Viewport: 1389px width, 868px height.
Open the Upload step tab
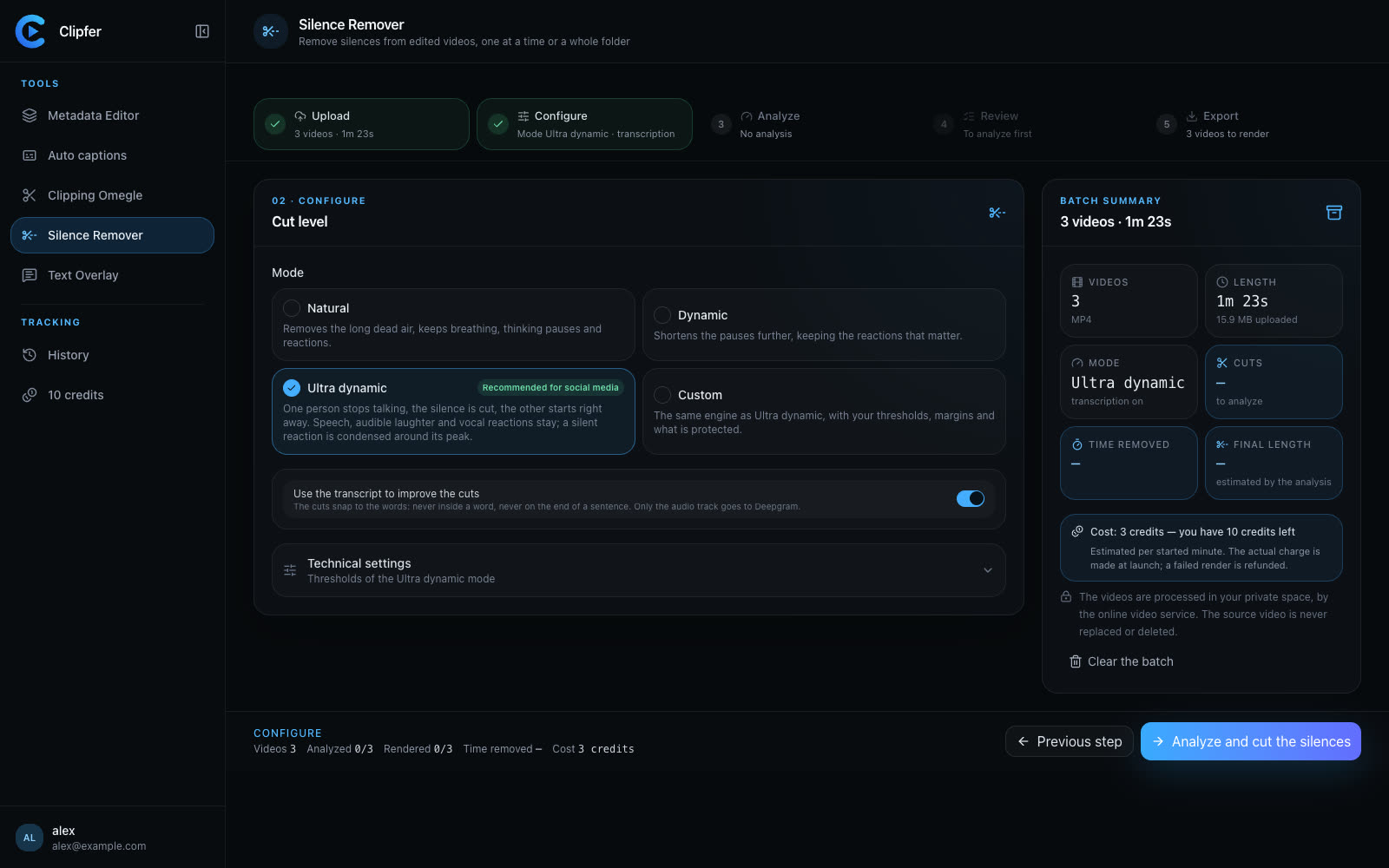[361, 124]
